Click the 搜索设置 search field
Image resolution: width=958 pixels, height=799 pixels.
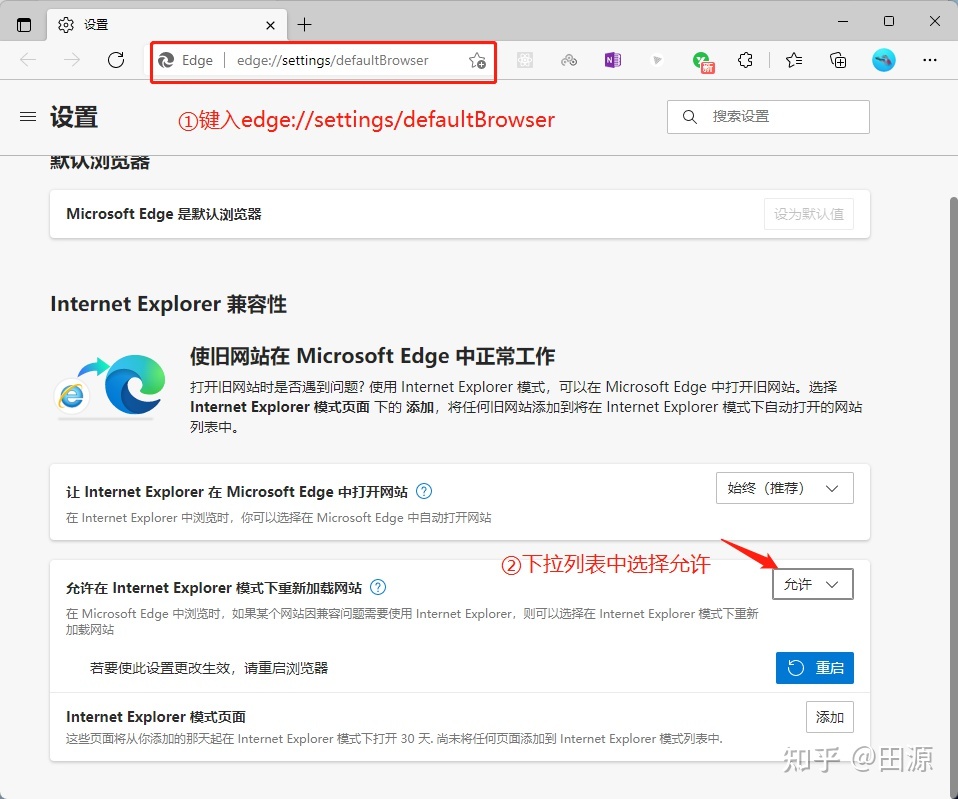click(768, 117)
